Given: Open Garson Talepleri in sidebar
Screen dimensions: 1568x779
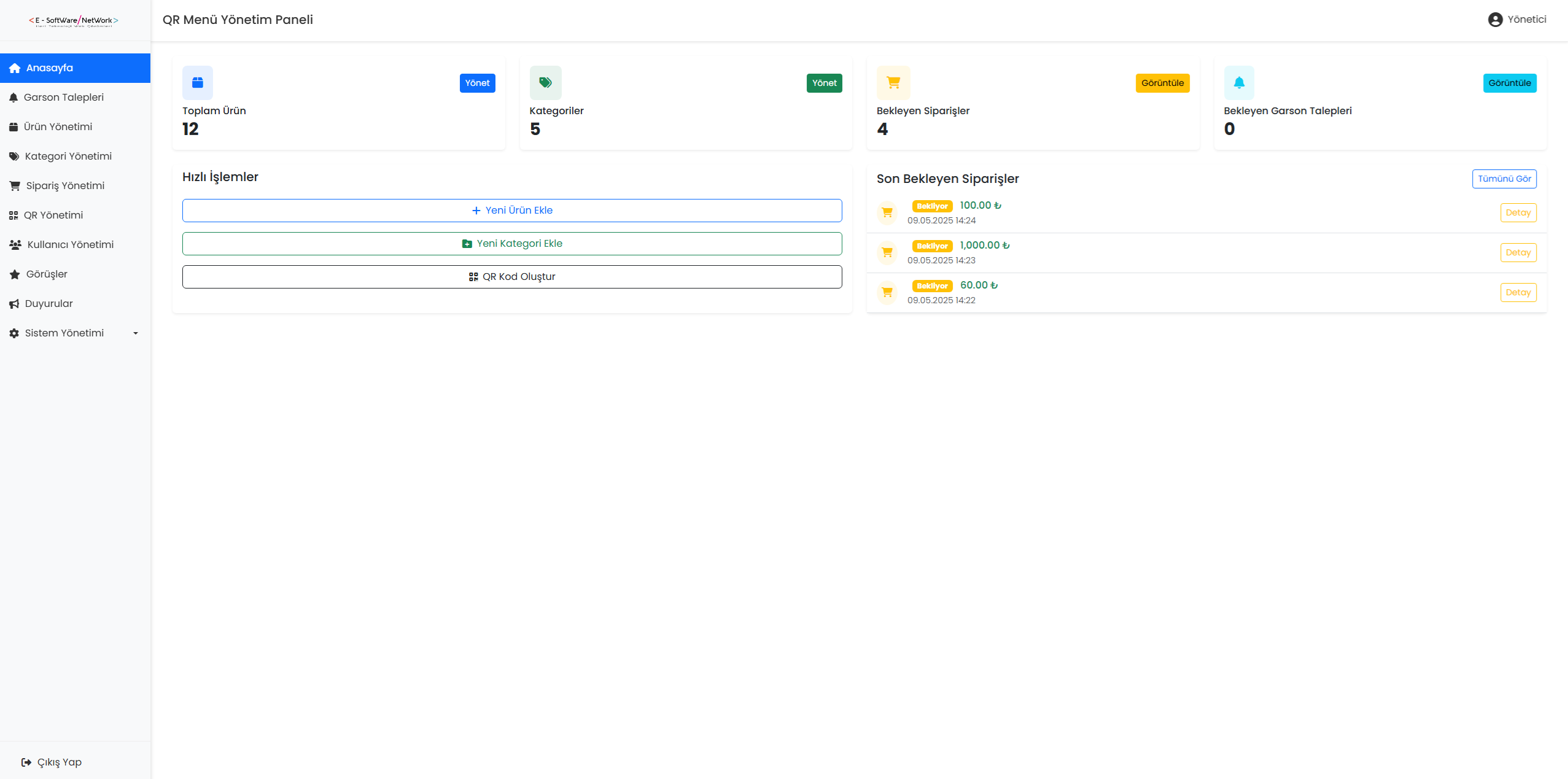Looking at the screenshot, I should (x=63, y=97).
